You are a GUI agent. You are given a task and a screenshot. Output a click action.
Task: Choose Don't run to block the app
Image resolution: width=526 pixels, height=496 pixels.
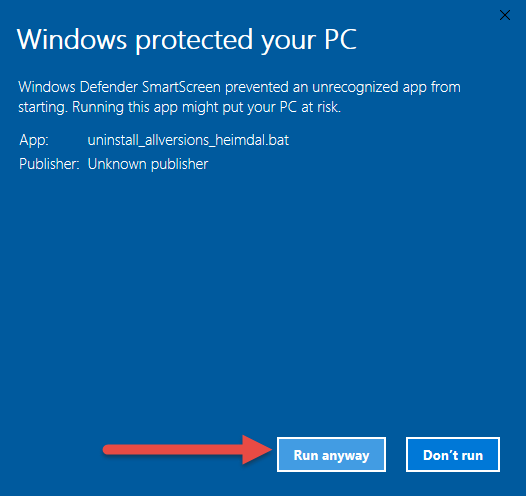tap(453, 454)
